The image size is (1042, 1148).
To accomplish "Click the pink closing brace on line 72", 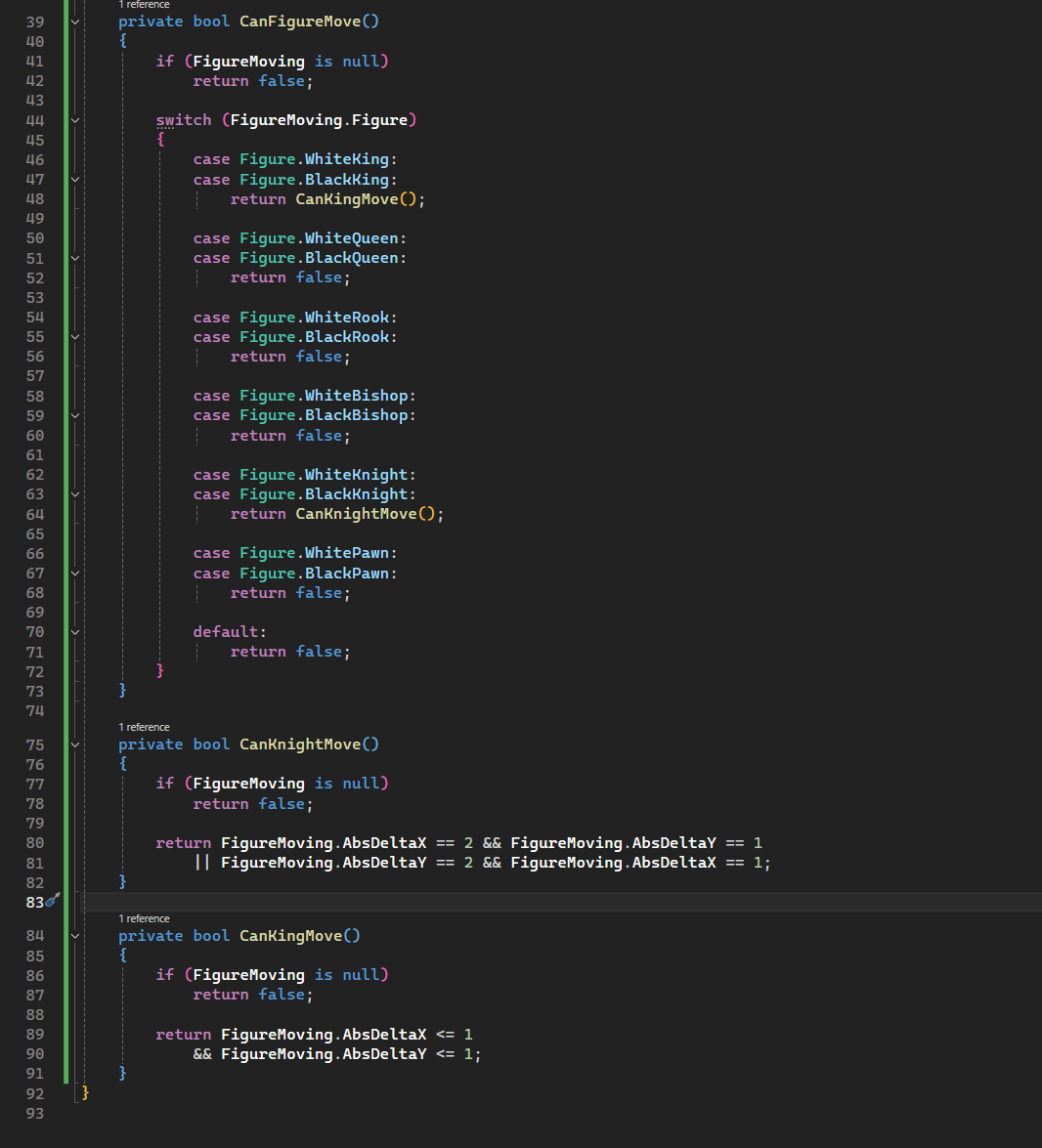I will 160,670.
